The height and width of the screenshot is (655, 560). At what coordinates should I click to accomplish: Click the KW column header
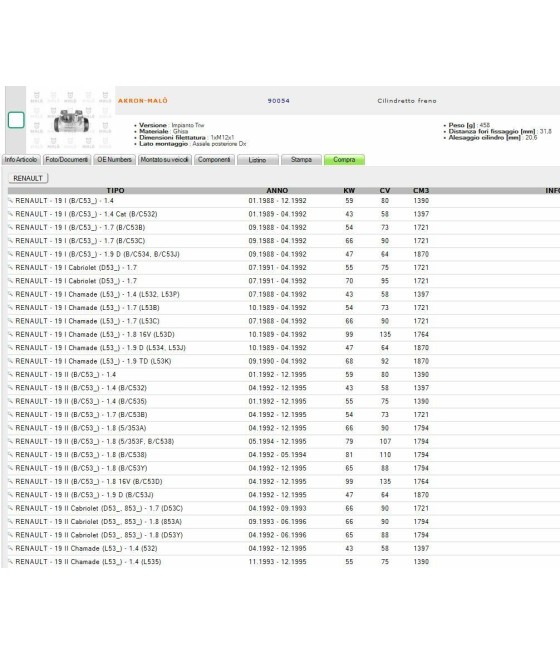pos(349,190)
